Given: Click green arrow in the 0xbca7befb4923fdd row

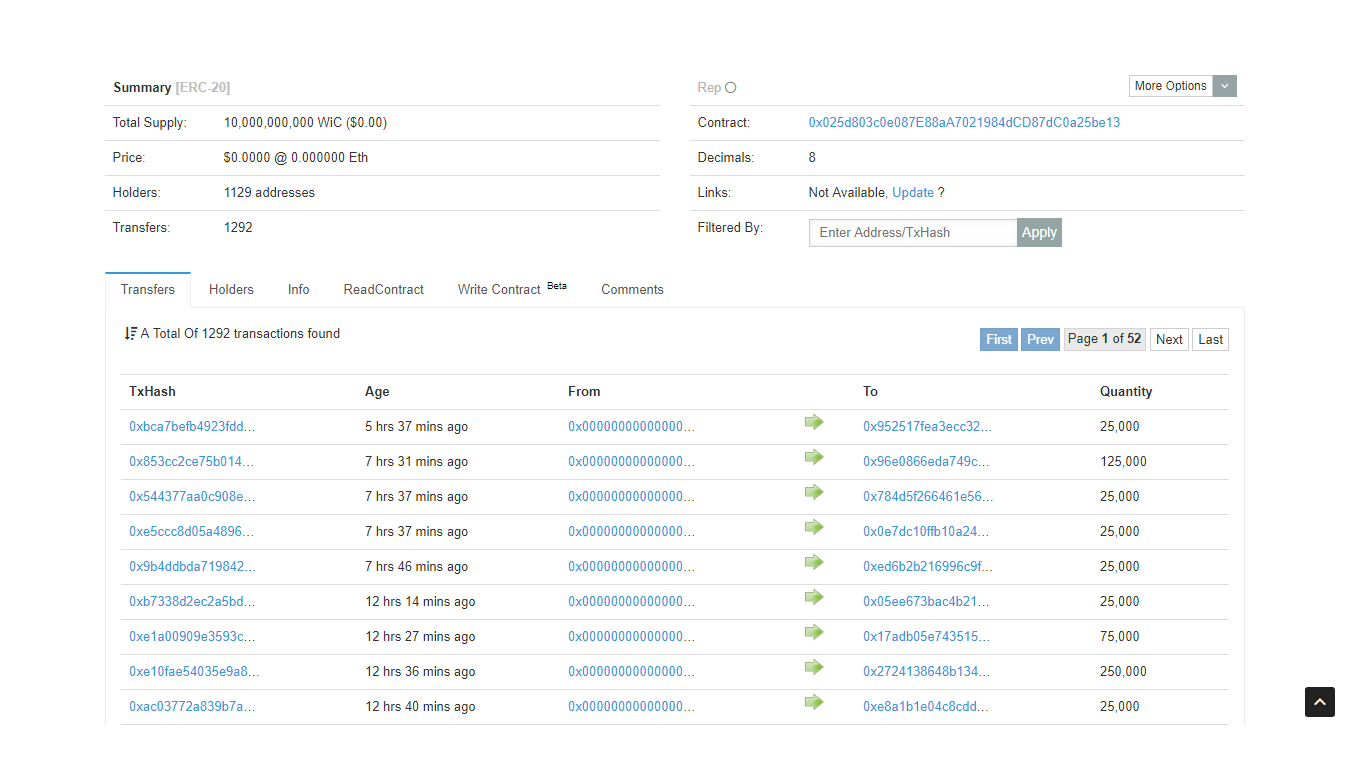Looking at the screenshot, I should [814, 422].
